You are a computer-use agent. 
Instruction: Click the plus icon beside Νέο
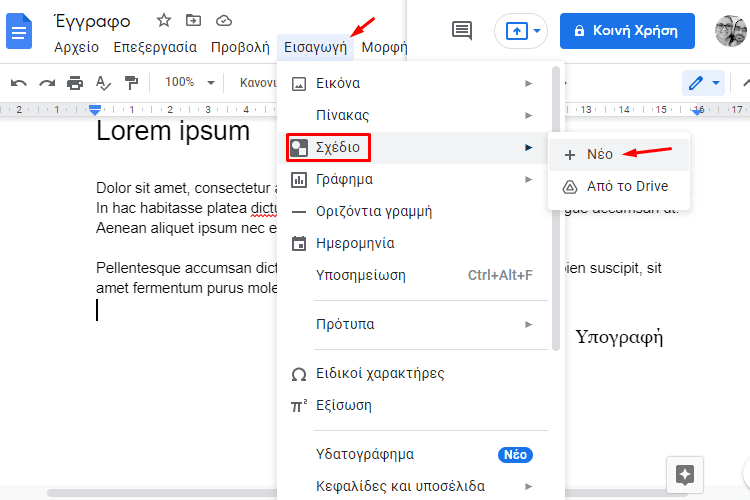click(x=570, y=155)
